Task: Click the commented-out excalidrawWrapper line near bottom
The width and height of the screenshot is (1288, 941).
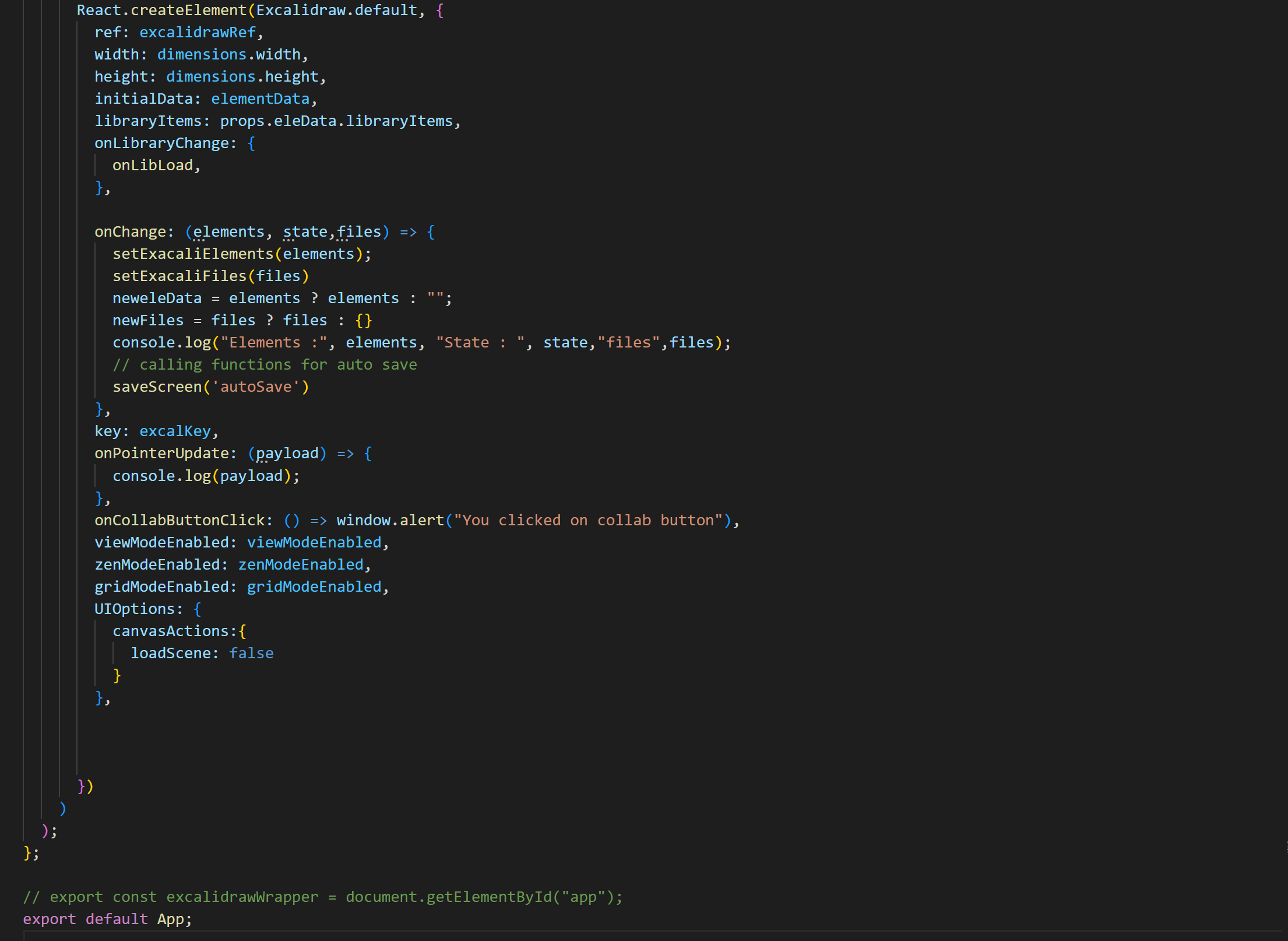Action: [x=322, y=896]
